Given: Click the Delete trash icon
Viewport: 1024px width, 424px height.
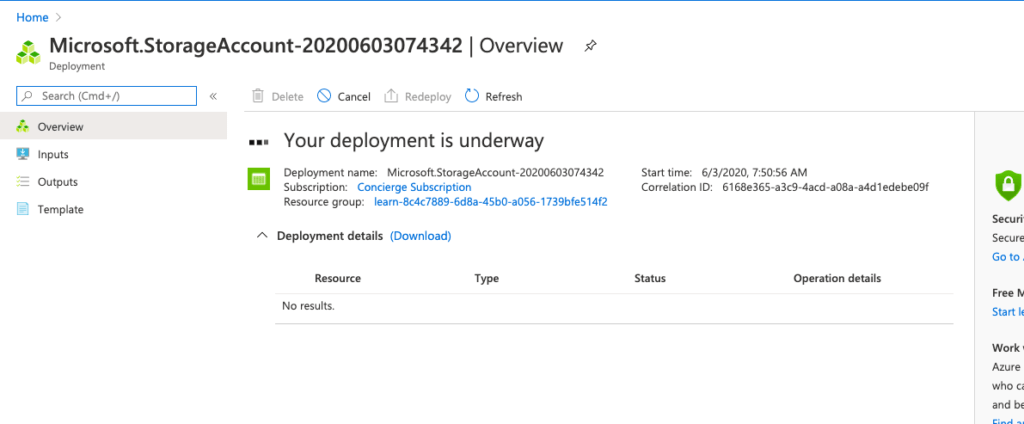Looking at the screenshot, I should 258,96.
